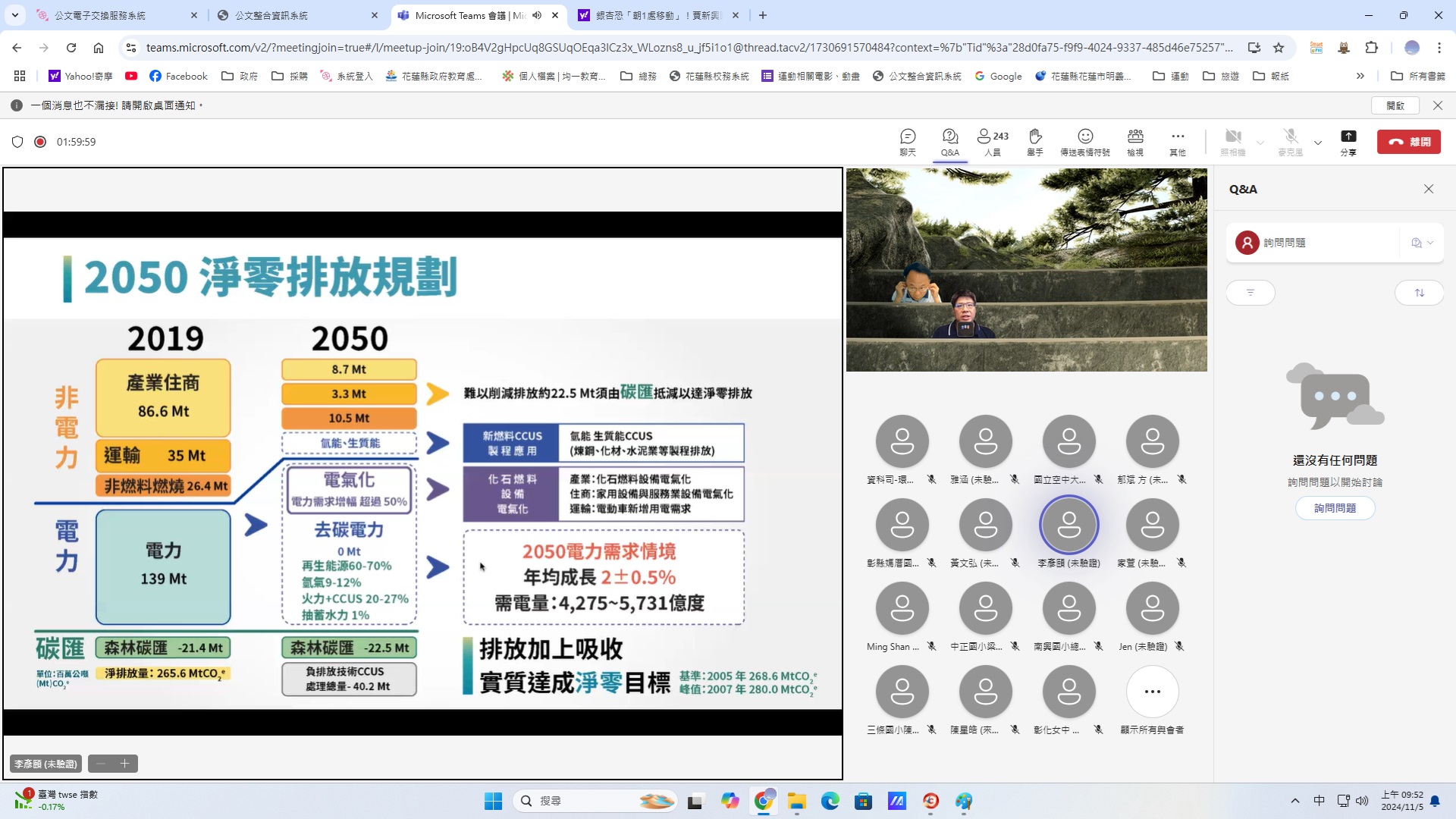
Task: Share your screen content
Action: coord(1348,141)
